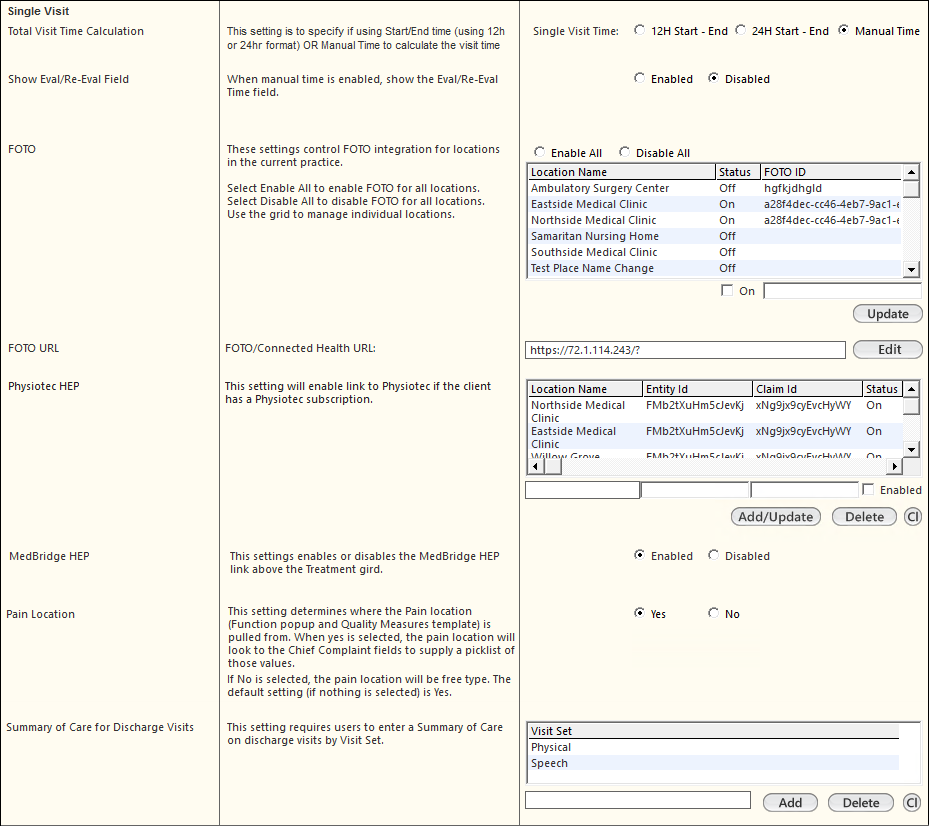The height and width of the screenshot is (826, 929).
Task: Check the Physiotec Enabled checkbox
Action: click(x=868, y=489)
